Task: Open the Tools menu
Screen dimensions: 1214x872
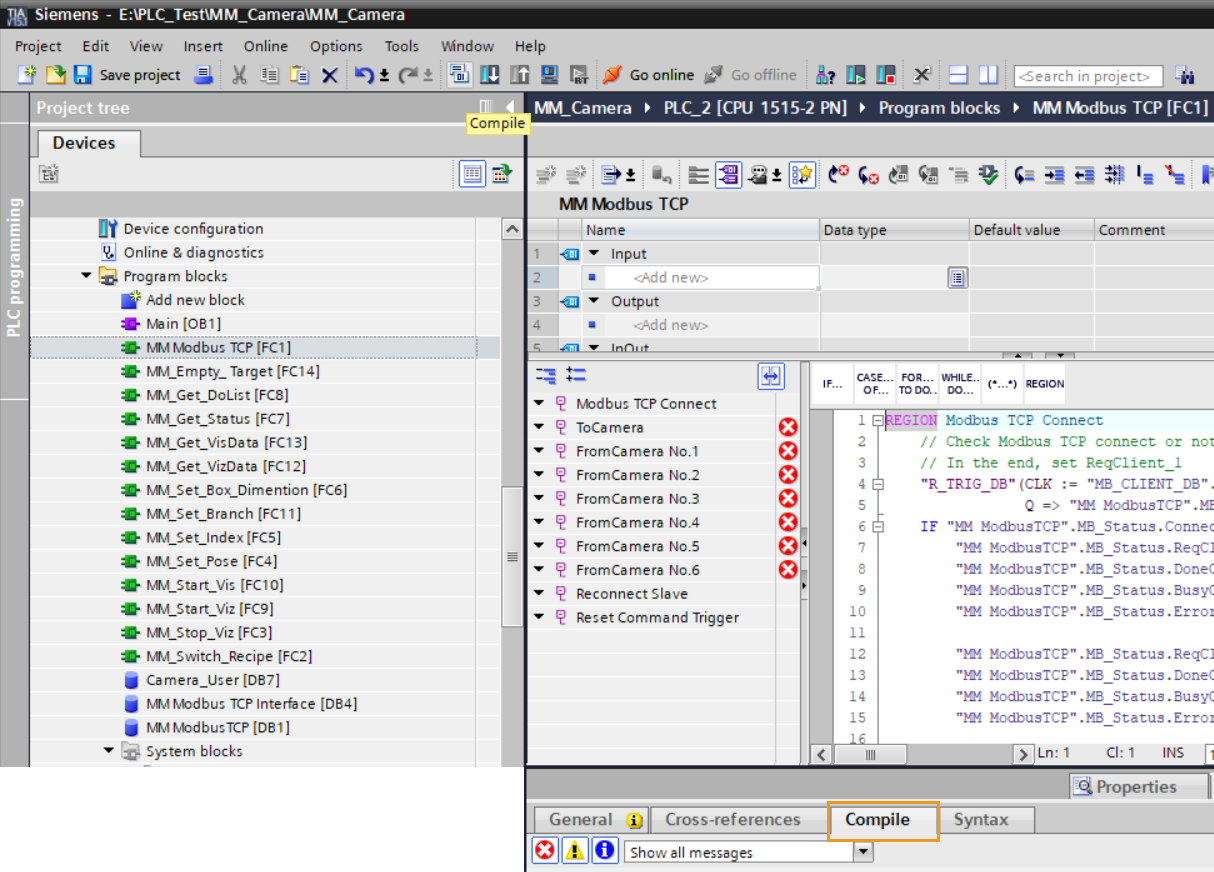Action: point(401,45)
